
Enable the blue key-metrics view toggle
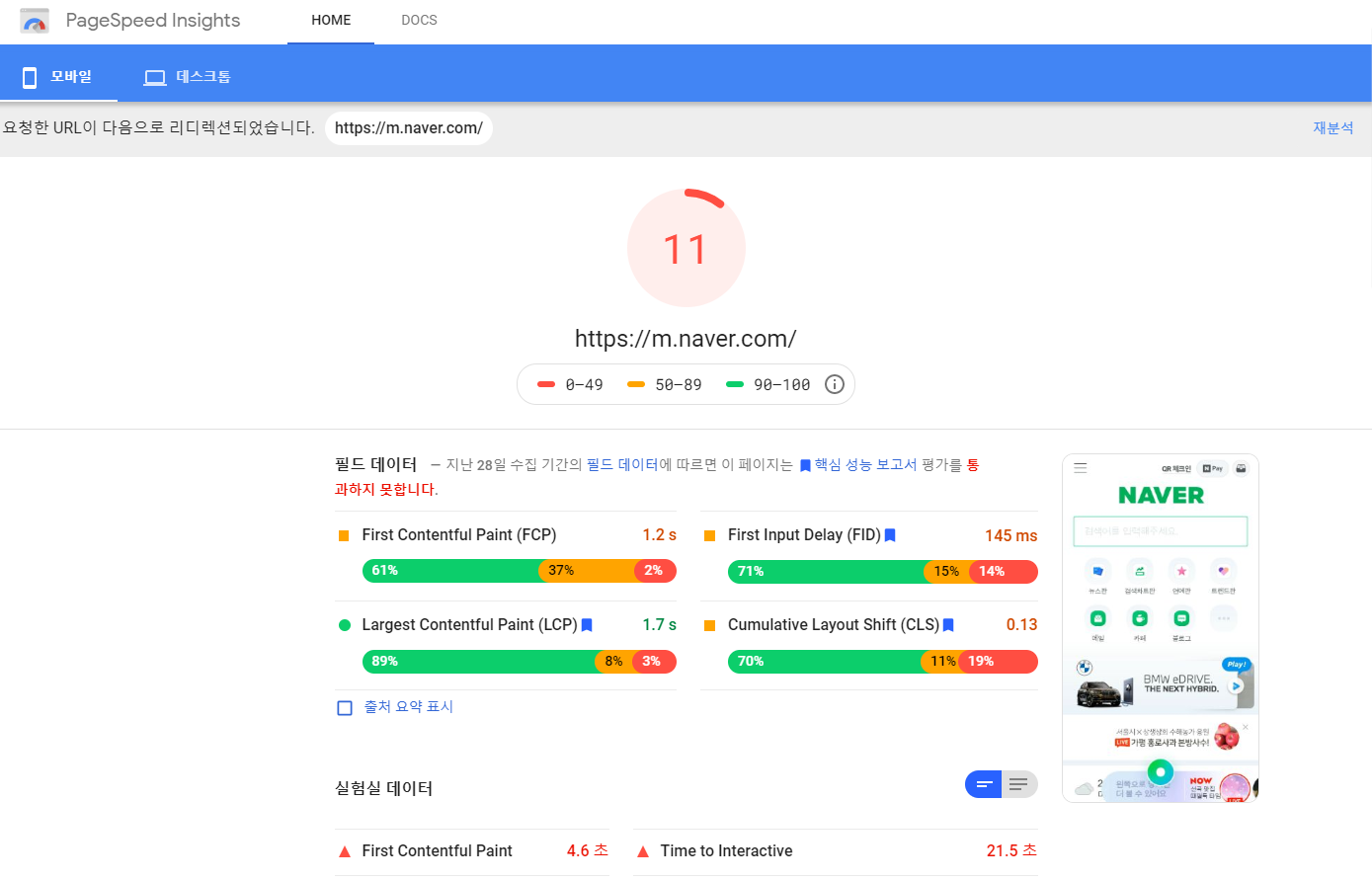coord(983,783)
